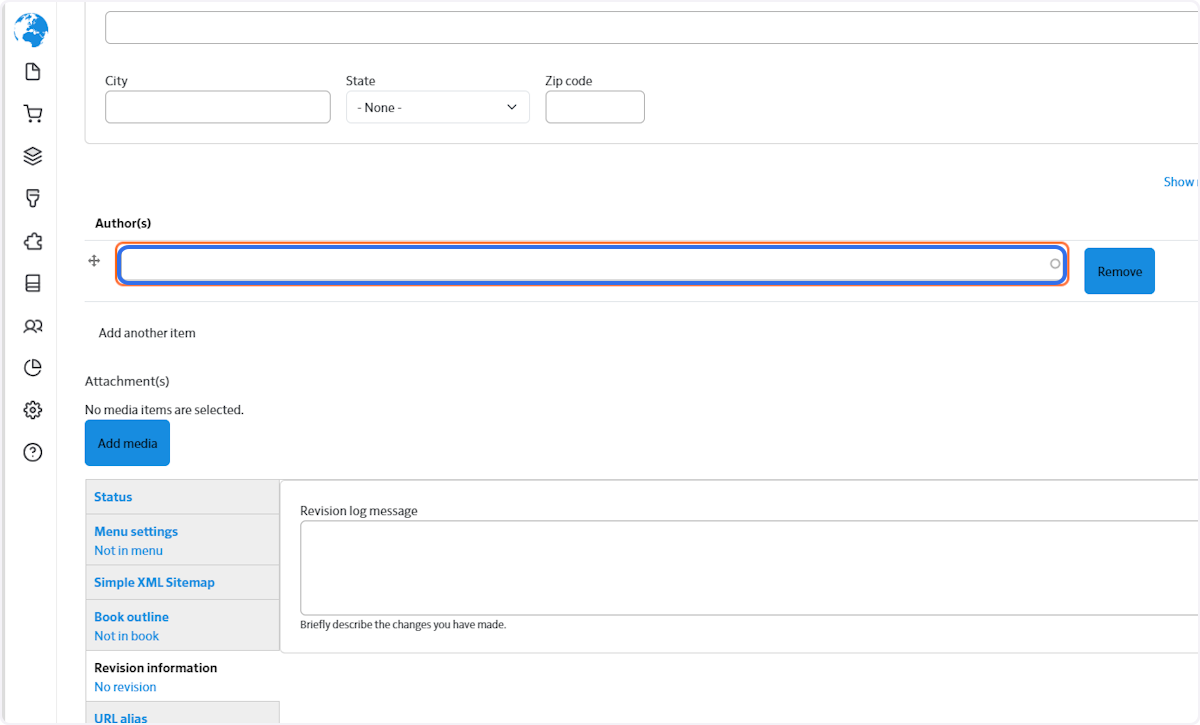Click the City input field
This screenshot has width=1200, height=725.
pos(218,107)
